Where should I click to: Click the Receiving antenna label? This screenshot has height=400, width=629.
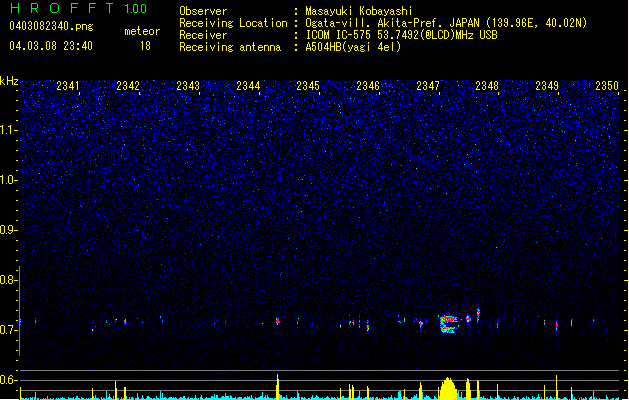[x=230, y=47]
